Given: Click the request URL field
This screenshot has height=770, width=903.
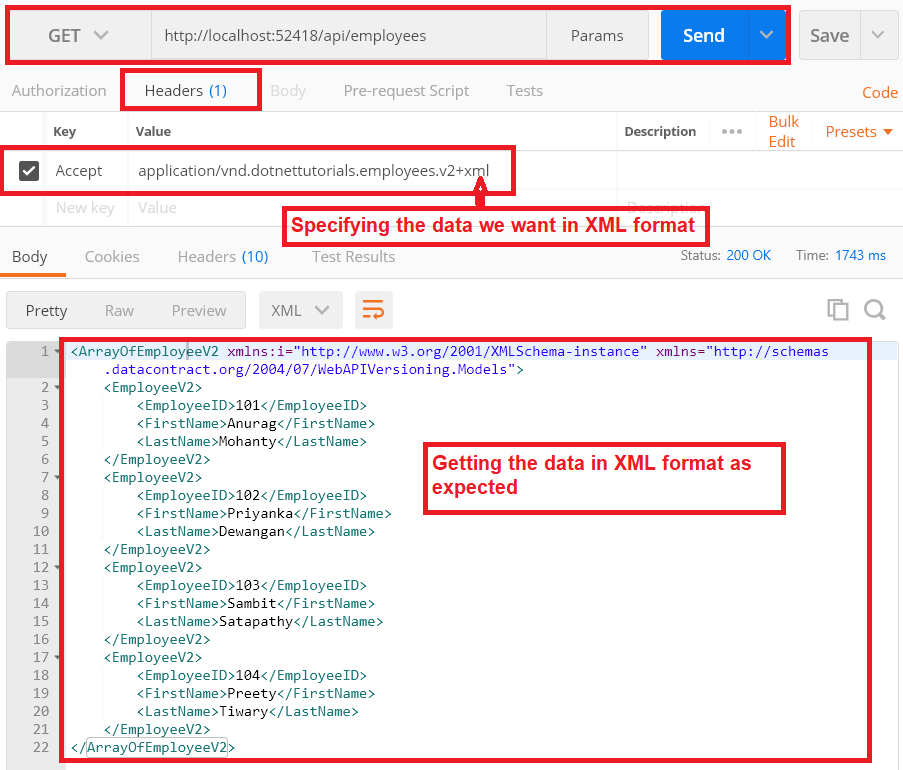Looking at the screenshot, I should coord(349,36).
